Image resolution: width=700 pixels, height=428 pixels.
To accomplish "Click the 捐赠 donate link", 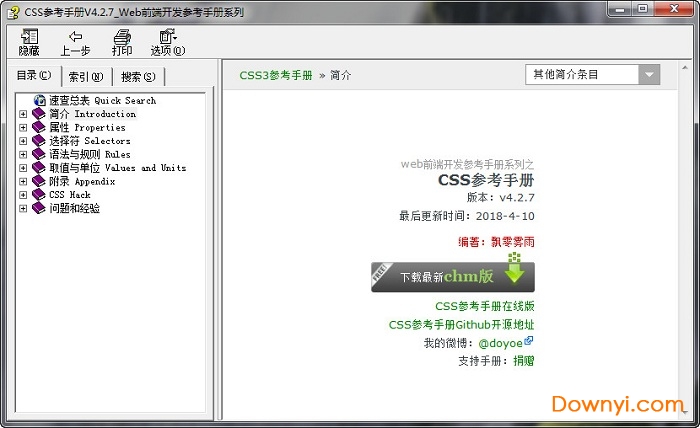I will point(524,361).
